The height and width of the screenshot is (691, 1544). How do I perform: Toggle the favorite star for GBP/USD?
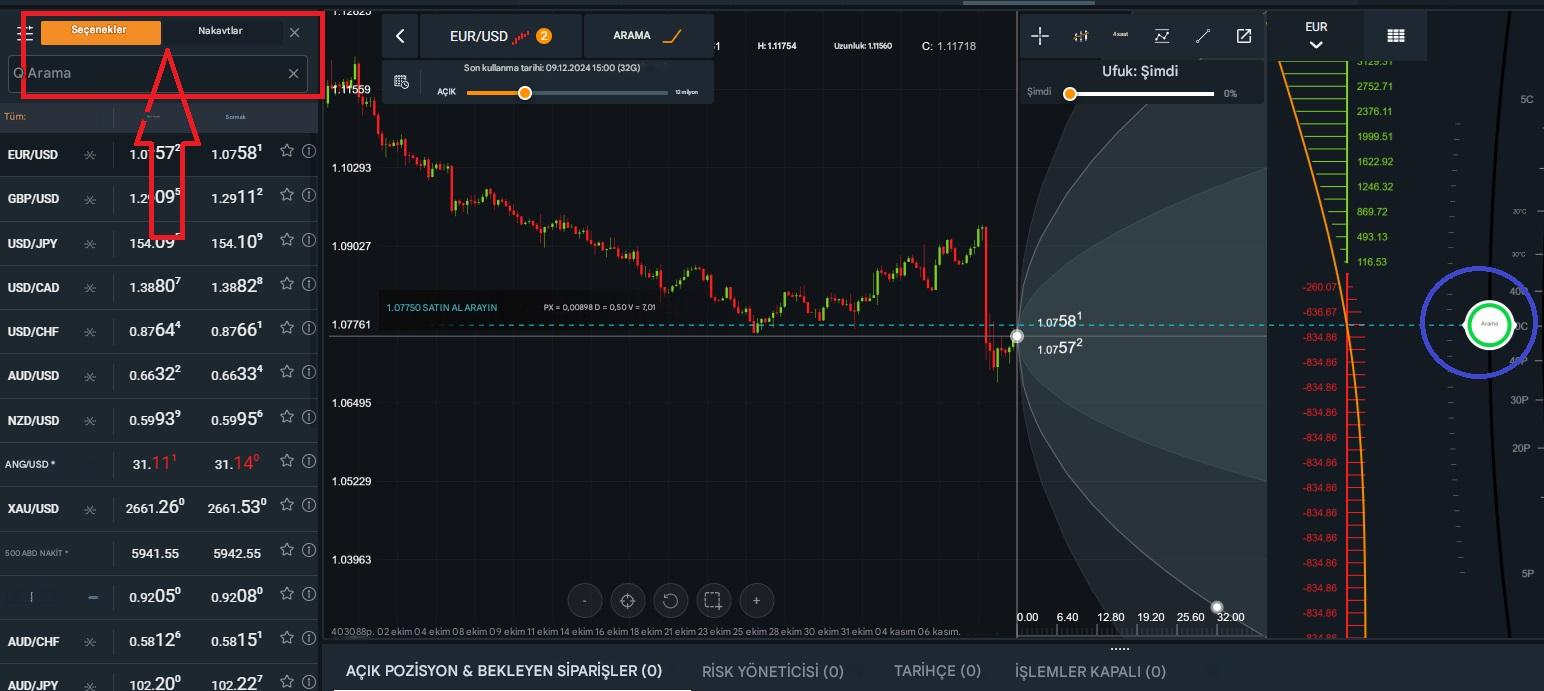pyautogui.click(x=287, y=196)
